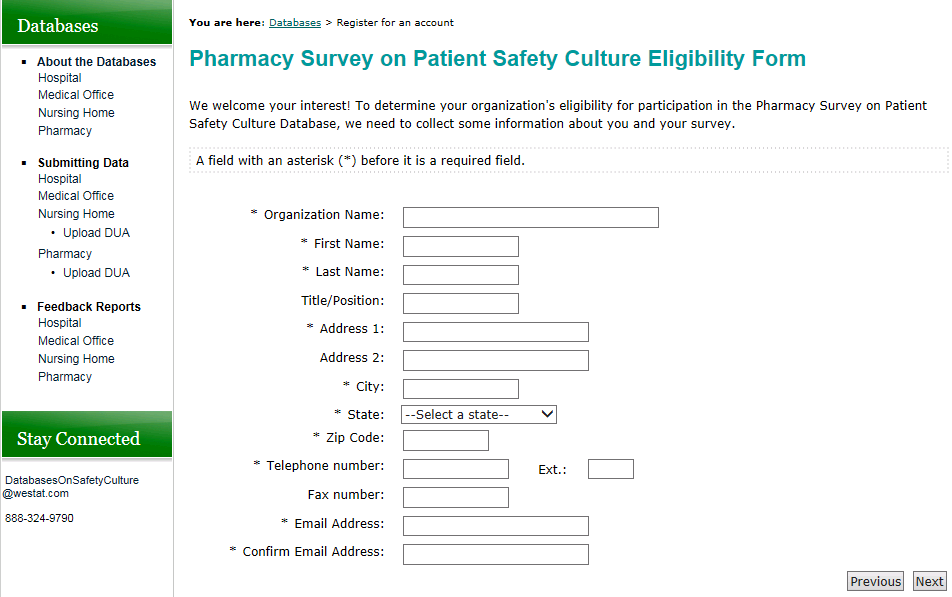
Task: Focus the Confirm Email Address field
Action: [495, 554]
